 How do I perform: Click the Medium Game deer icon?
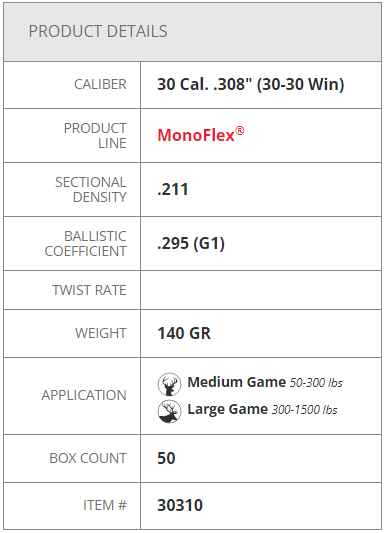169,384
